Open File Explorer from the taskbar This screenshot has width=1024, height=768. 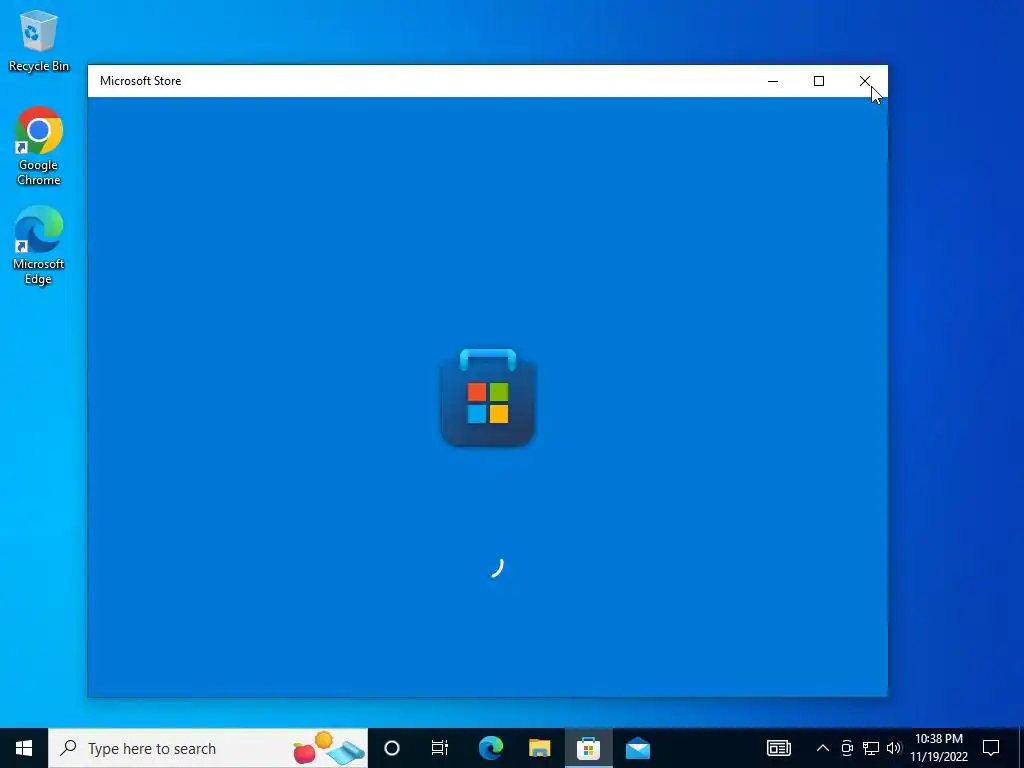click(x=540, y=748)
